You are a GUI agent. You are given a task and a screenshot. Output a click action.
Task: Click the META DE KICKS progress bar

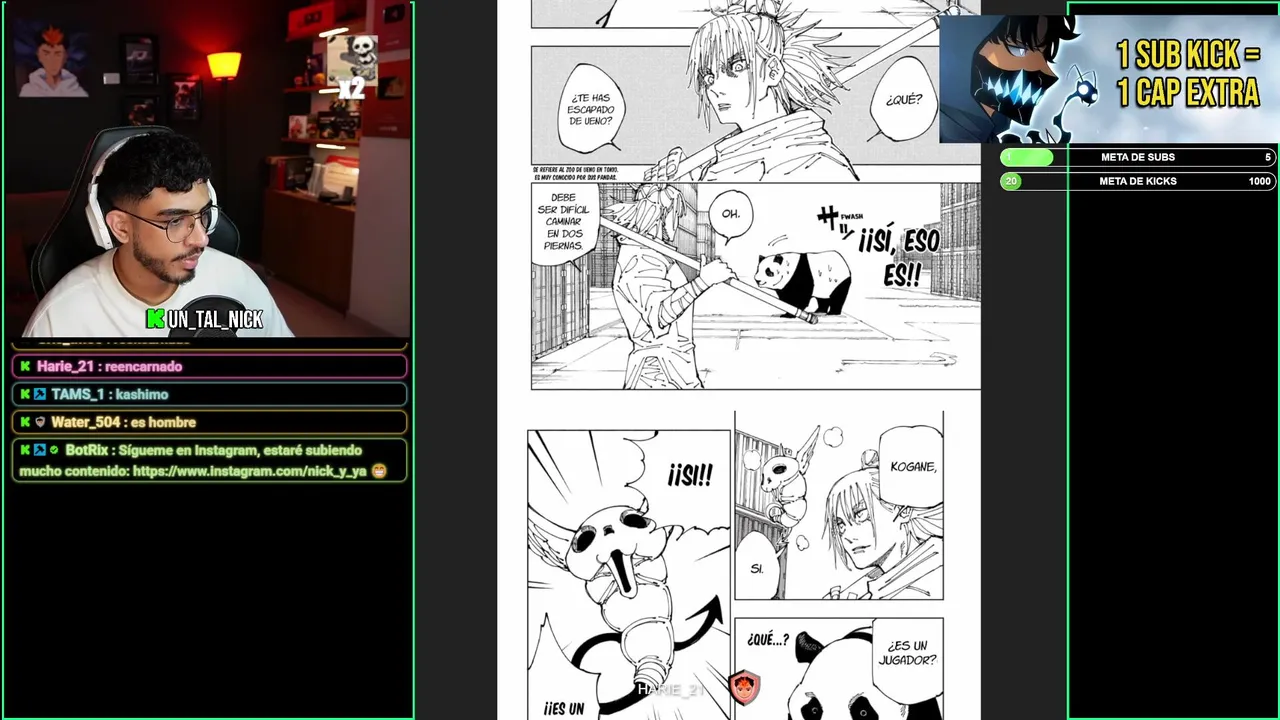point(1137,181)
